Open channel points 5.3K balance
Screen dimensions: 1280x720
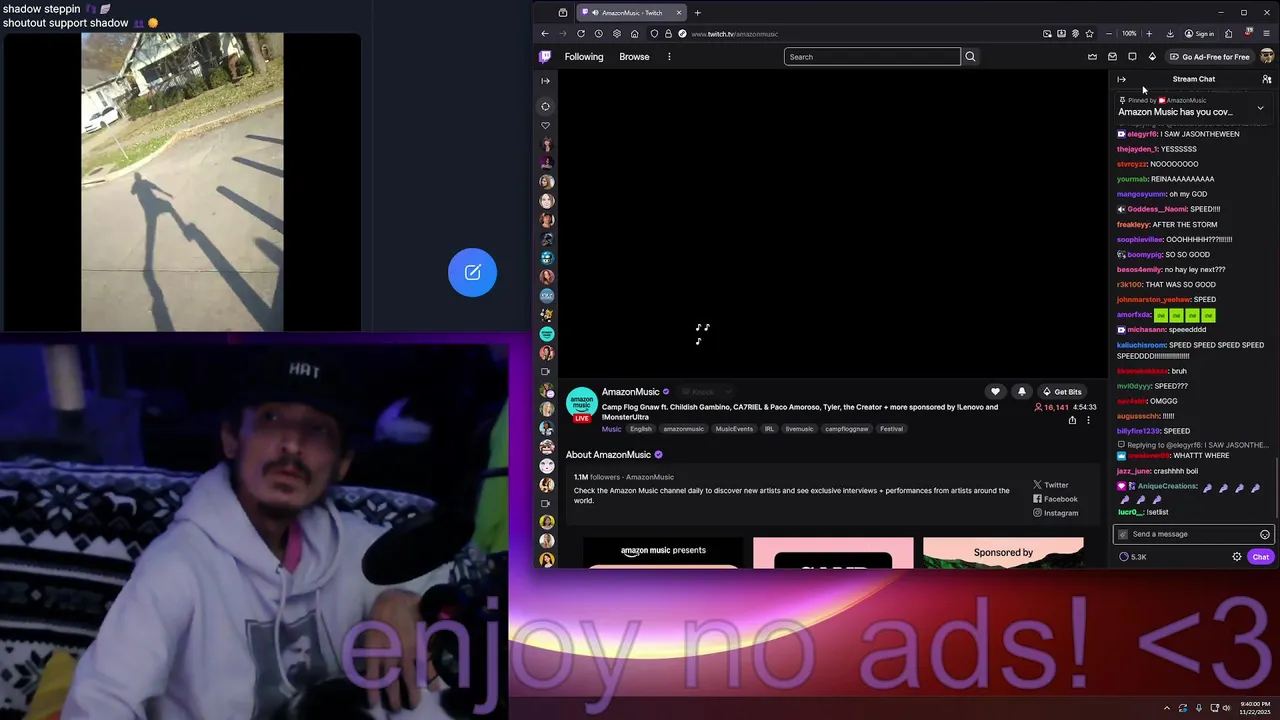click(x=1133, y=557)
